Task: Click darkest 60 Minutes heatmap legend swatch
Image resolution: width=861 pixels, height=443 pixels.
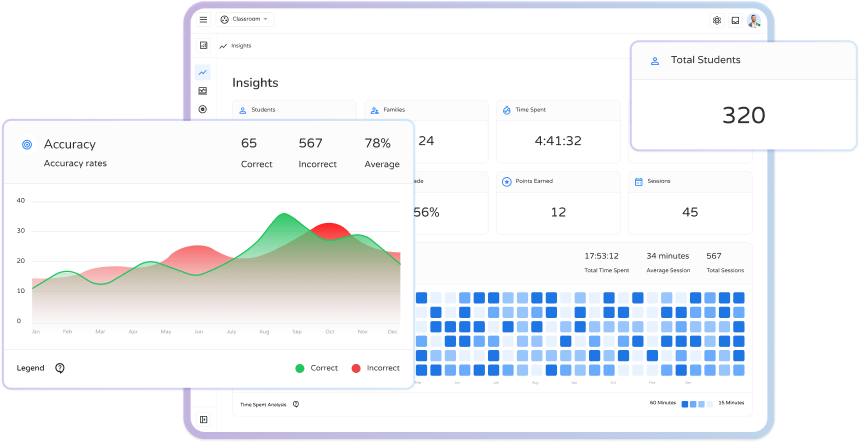Action: (x=684, y=403)
